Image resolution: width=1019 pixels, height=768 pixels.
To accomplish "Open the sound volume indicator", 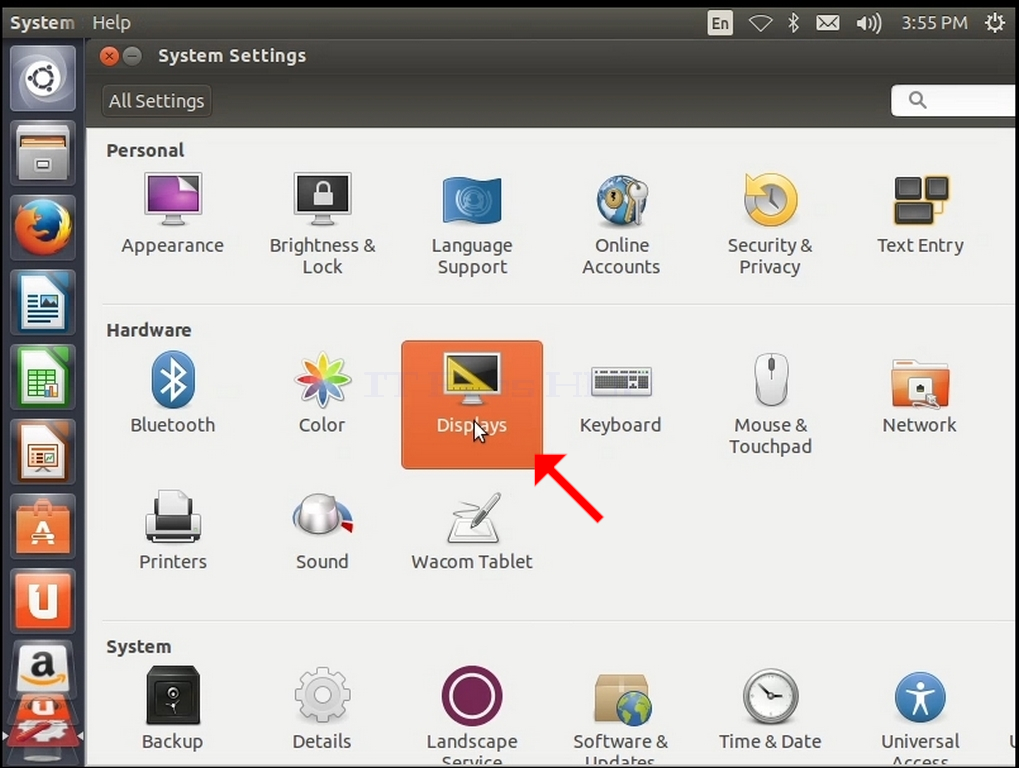I will [x=868, y=23].
